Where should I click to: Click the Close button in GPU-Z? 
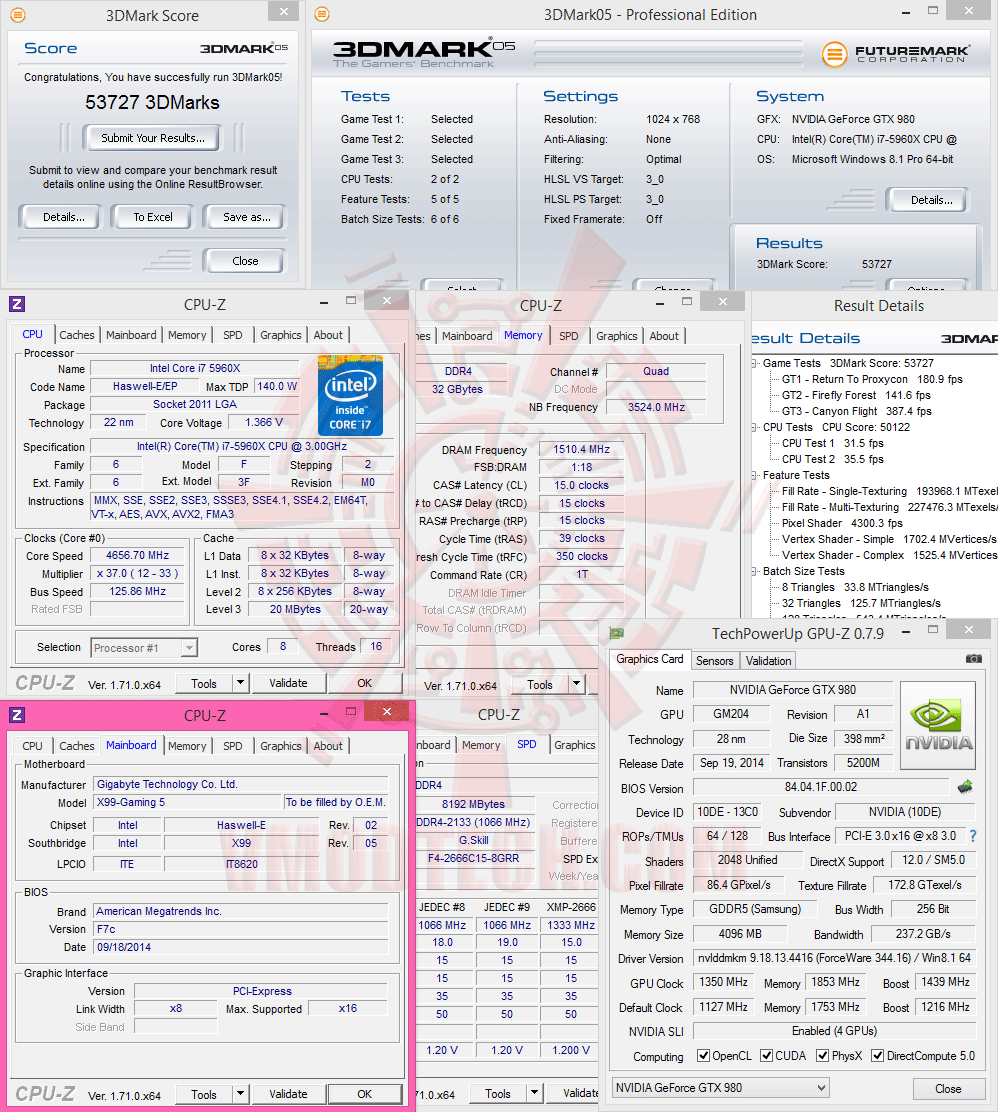(948, 1089)
